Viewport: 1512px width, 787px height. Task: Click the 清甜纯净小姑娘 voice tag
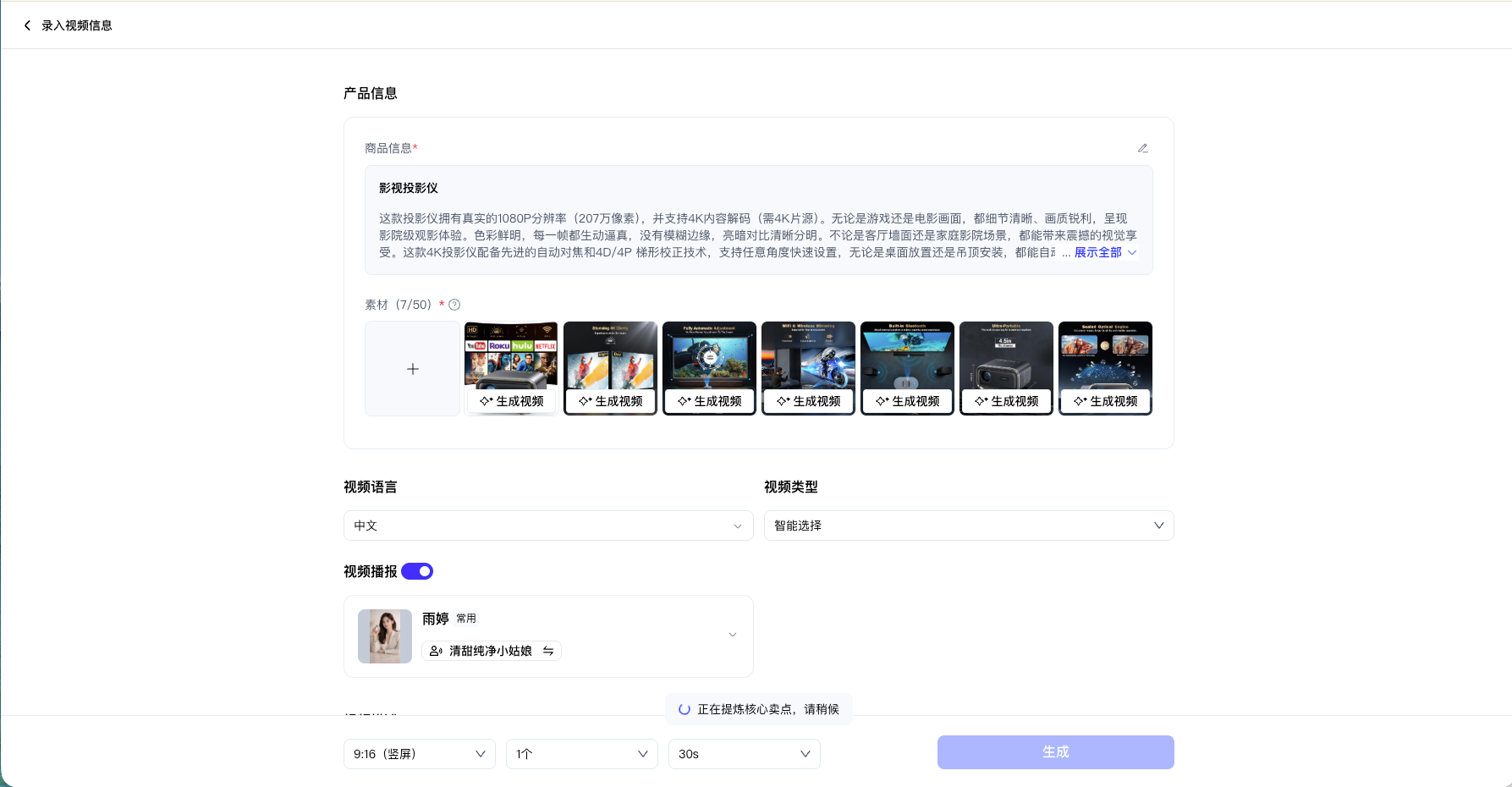tap(492, 651)
